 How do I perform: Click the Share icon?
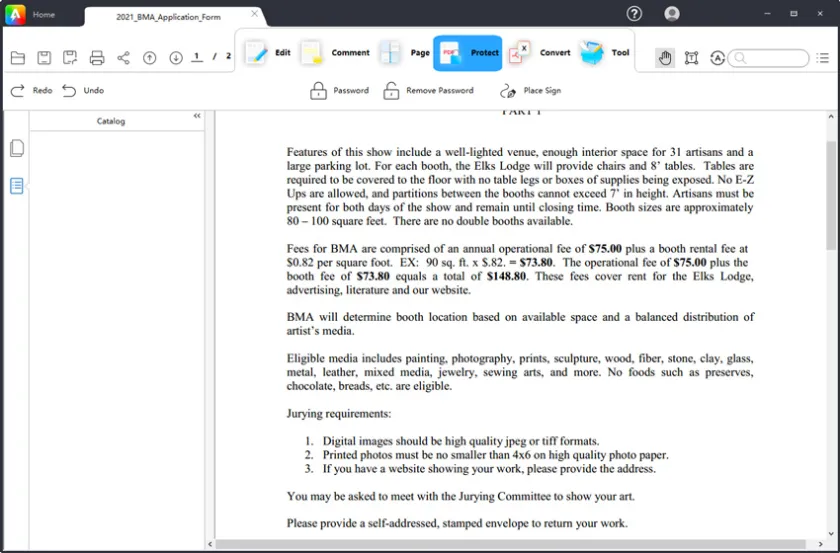coord(123,58)
